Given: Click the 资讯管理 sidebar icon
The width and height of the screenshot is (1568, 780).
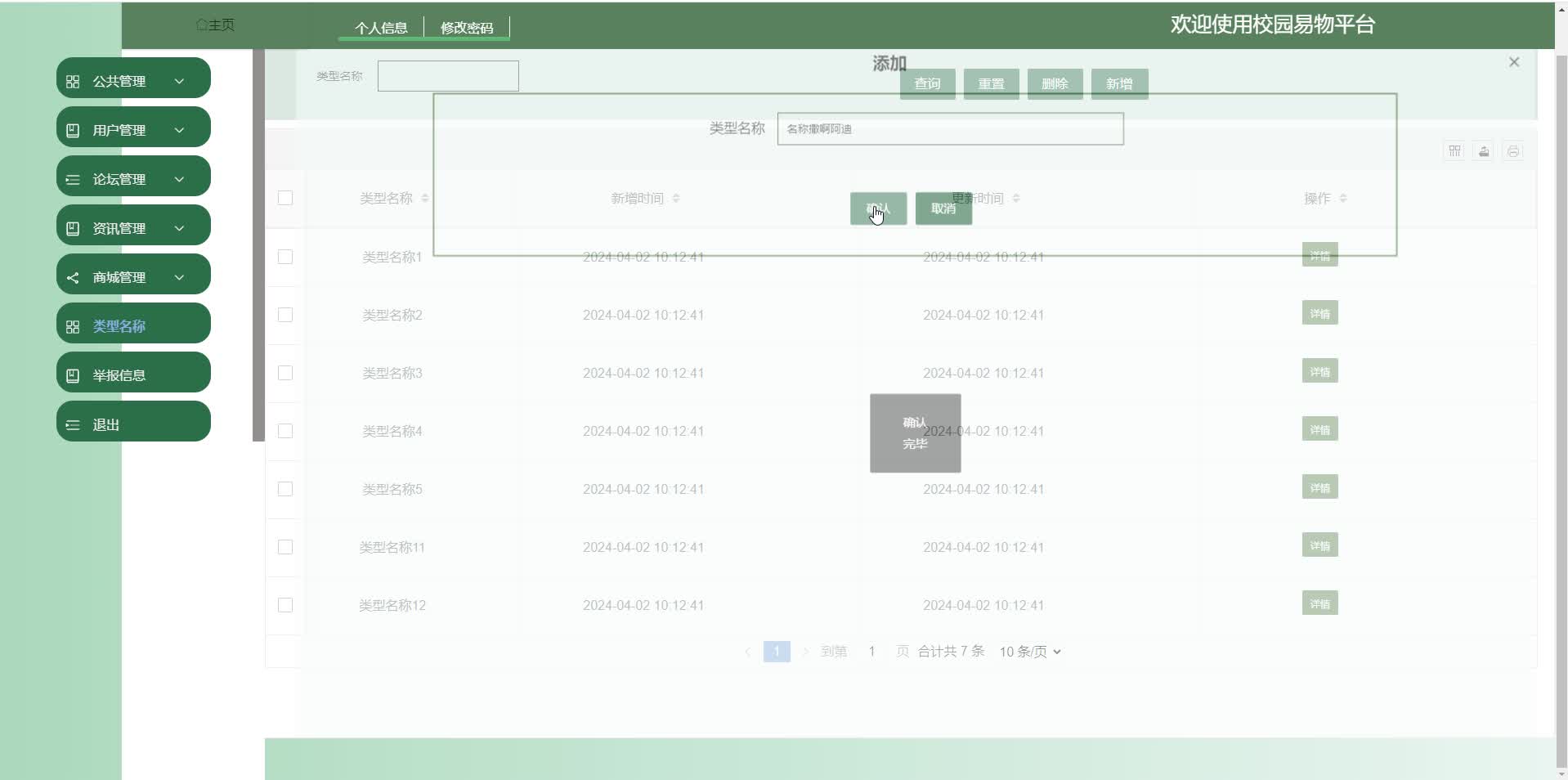Looking at the screenshot, I should pyautogui.click(x=73, y=229).
